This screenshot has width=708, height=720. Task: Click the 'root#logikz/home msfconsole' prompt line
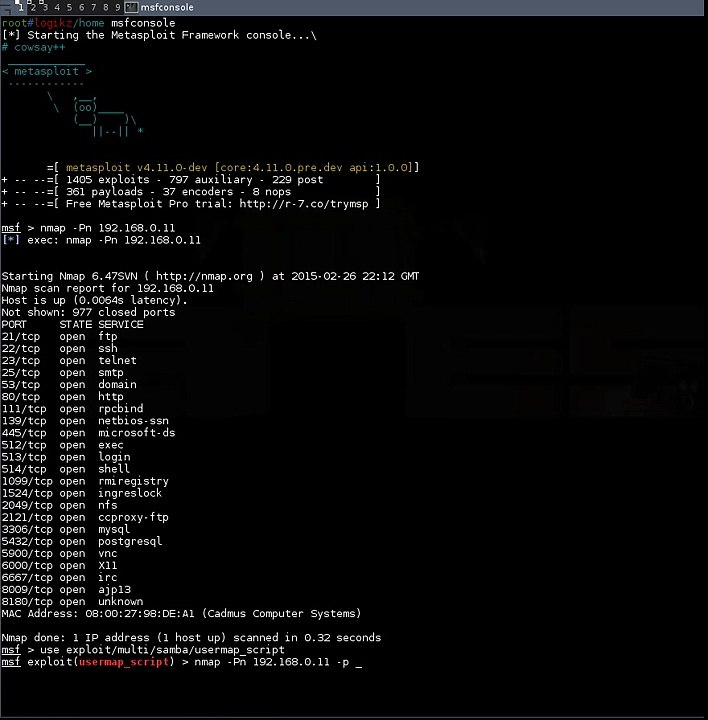coord(88,23)
